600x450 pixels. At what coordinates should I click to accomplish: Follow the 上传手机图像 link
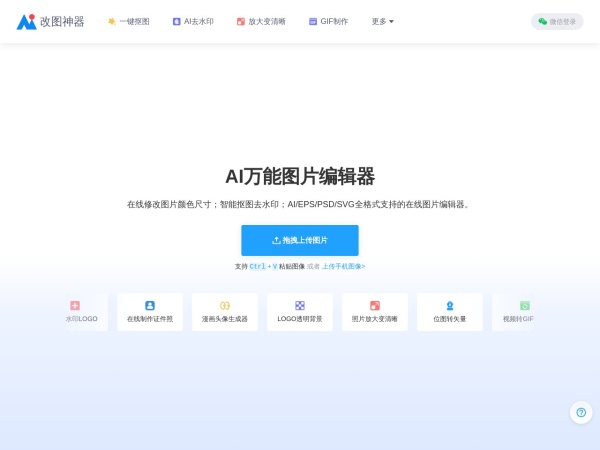coord(344,267)
